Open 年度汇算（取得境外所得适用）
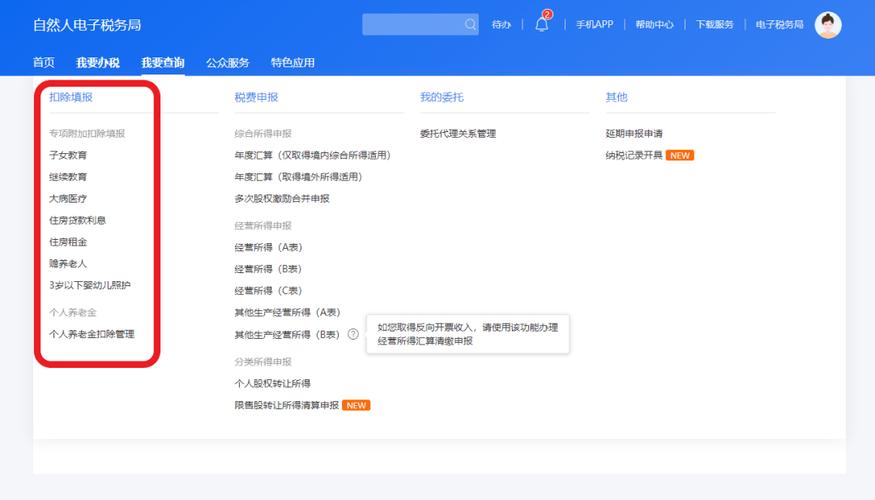The width and height of the screenshot is (875, 500). (299, 177)
